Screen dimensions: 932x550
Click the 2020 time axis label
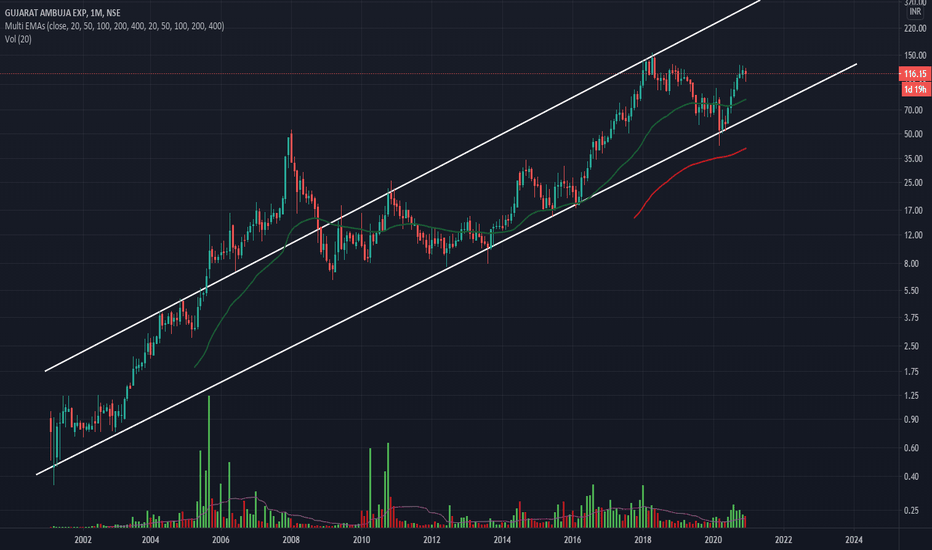pyautogui.click(x=713, y=540)
